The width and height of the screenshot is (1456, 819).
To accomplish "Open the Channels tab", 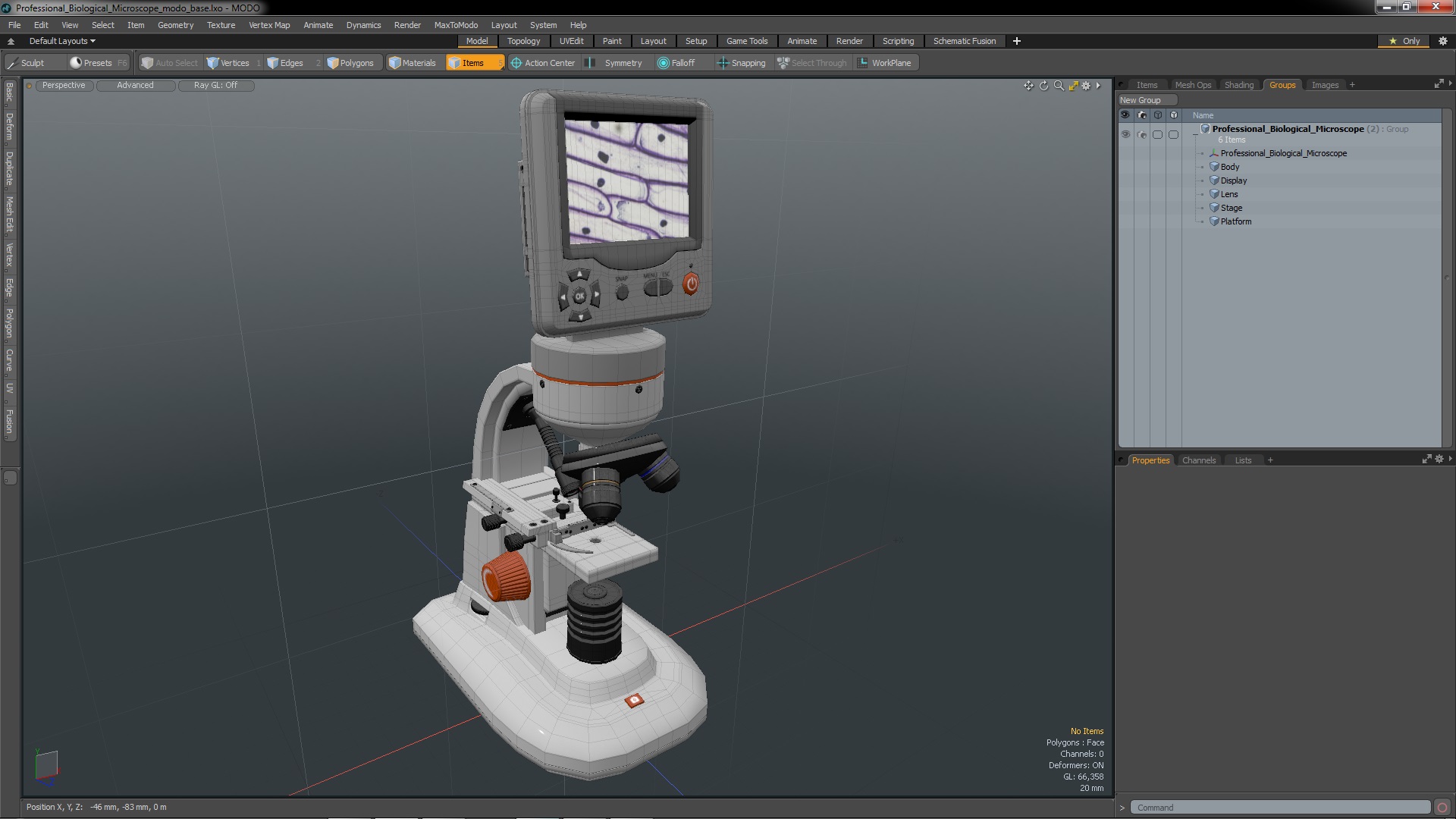I will click(x=1199, y=460).
